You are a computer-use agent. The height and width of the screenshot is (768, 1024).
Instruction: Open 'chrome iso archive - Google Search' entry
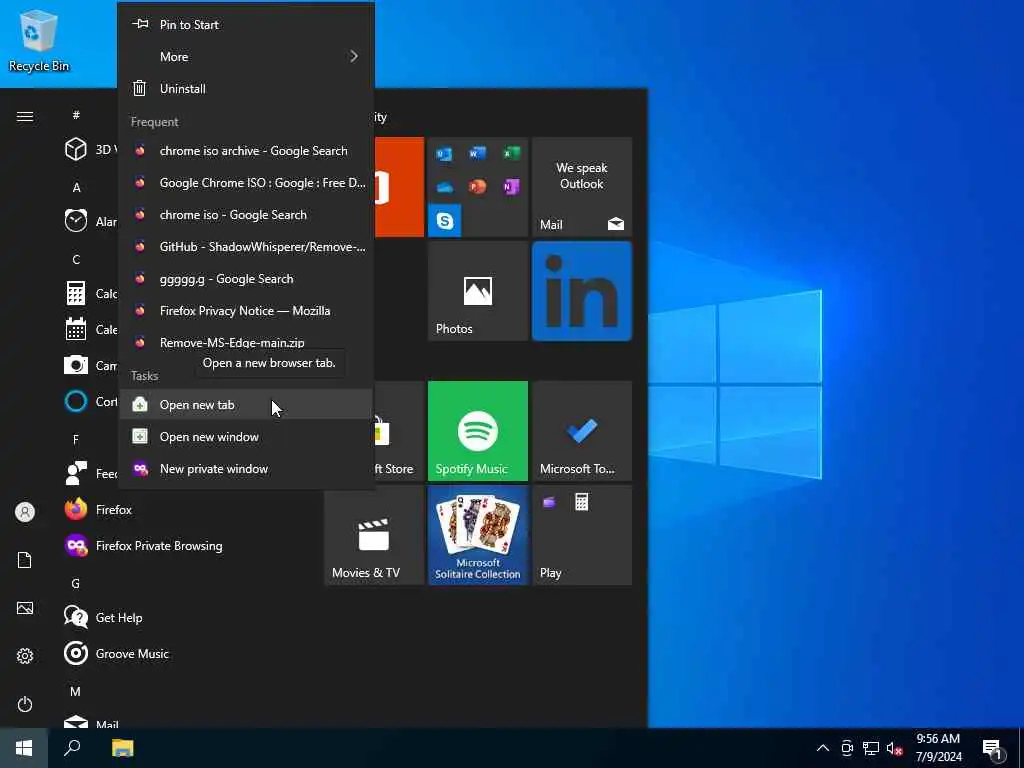point(246,151)
